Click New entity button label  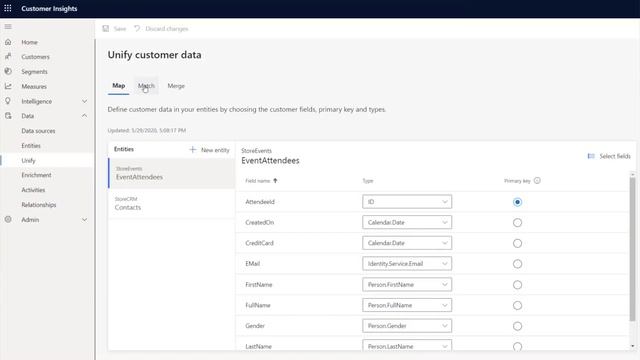point(215,150)
